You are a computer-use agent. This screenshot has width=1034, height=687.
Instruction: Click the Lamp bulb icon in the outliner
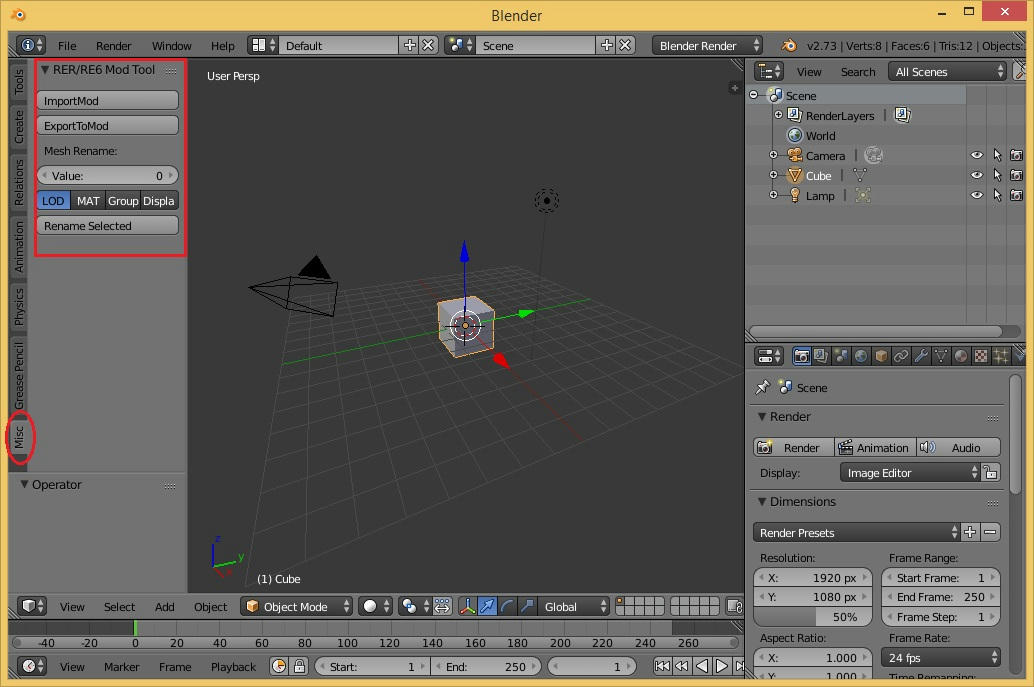[795, 195]
